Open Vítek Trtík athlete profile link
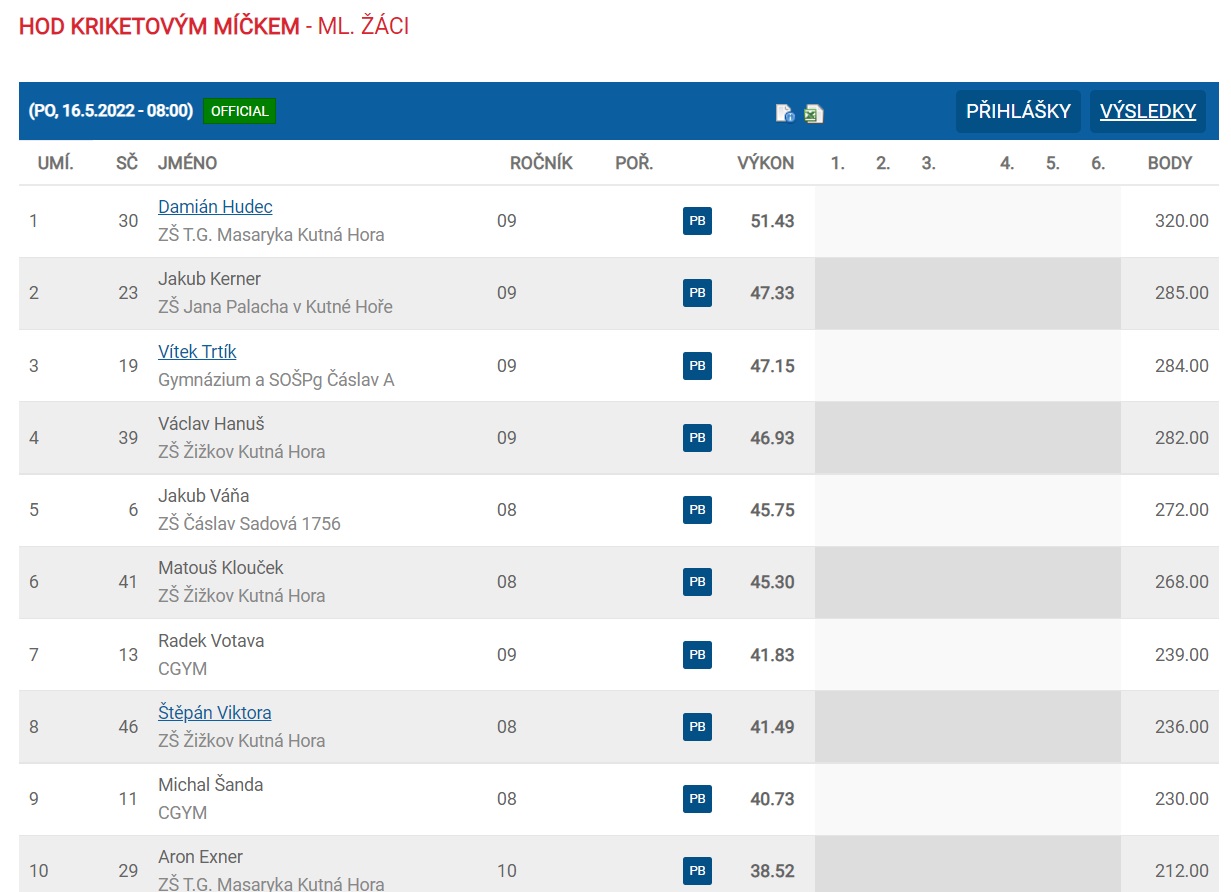1231x892 pixels. pos(197,352)
